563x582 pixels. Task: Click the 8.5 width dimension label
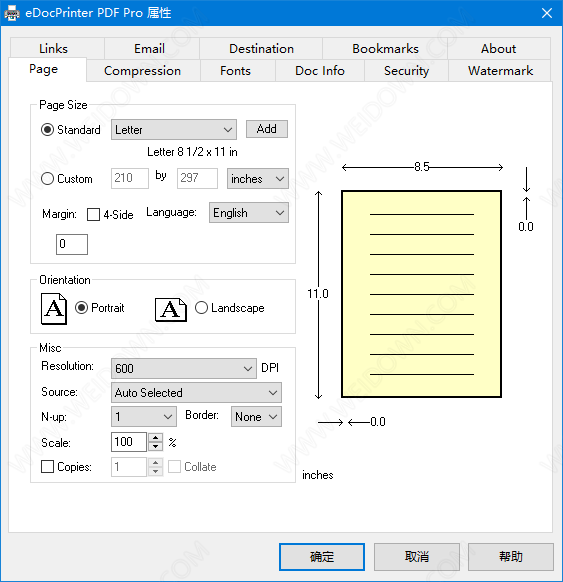click(422, 167)
